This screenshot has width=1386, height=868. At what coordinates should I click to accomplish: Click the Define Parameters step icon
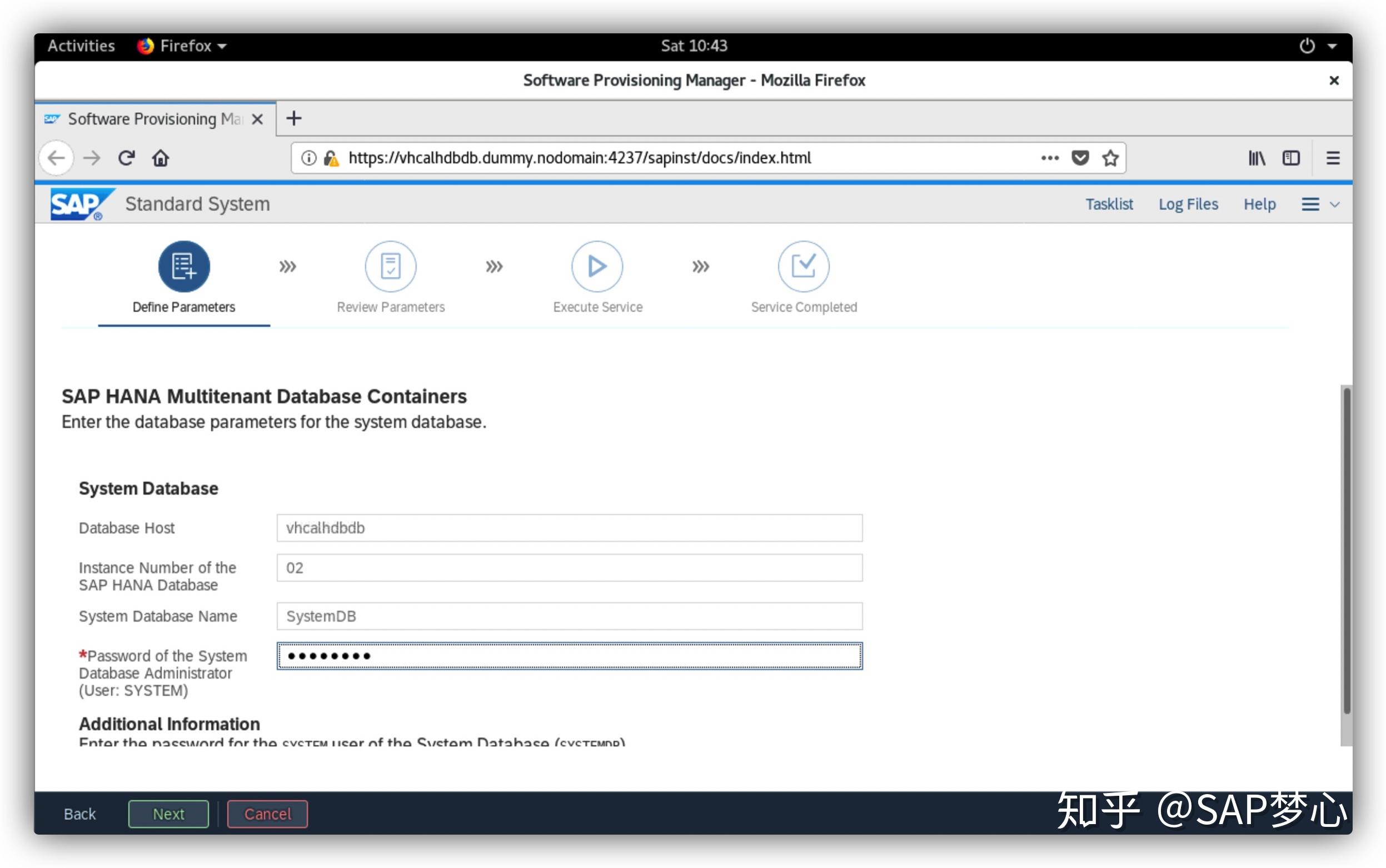183,265
